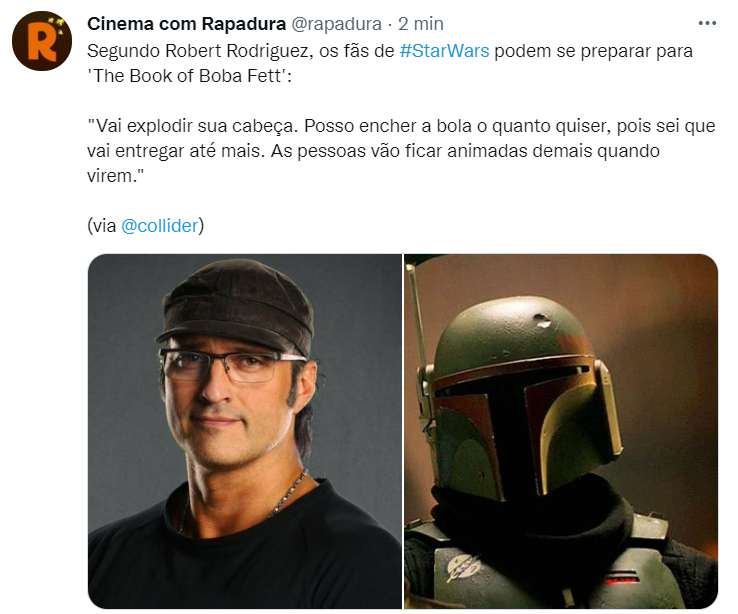Open the @collider mention link

pyautogui.click(x=160, y=225)
